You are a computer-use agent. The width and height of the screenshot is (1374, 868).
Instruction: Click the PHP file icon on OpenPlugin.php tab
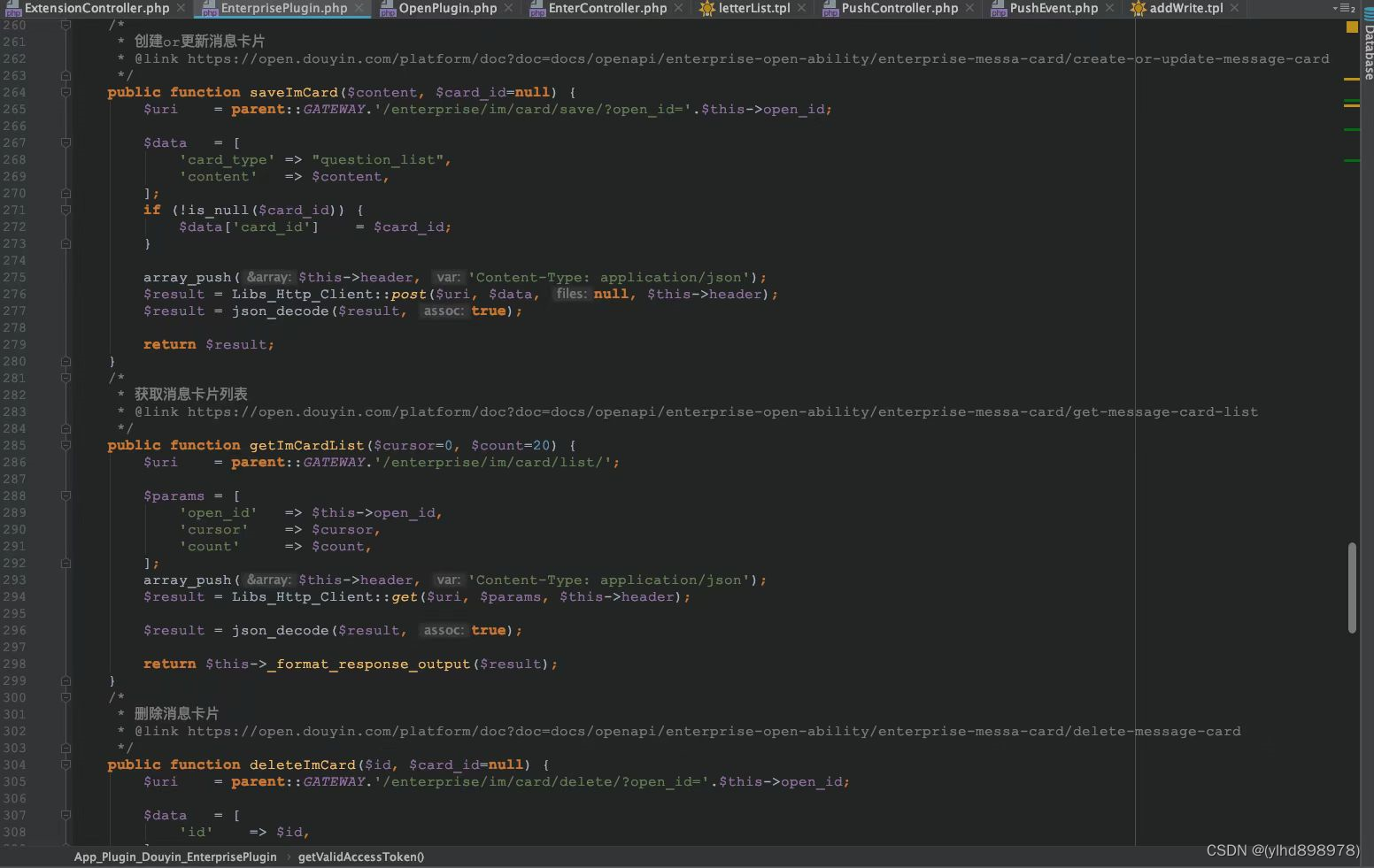[x=388, y=9]
